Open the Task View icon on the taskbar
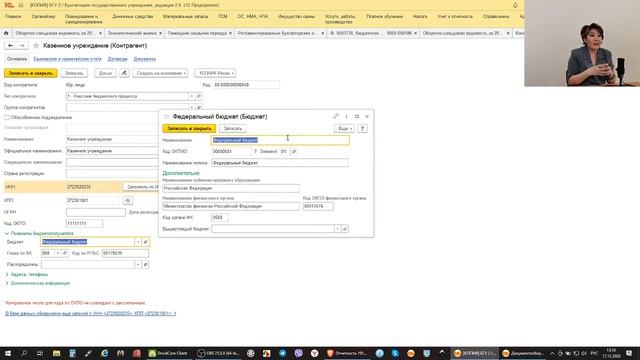 40,353
